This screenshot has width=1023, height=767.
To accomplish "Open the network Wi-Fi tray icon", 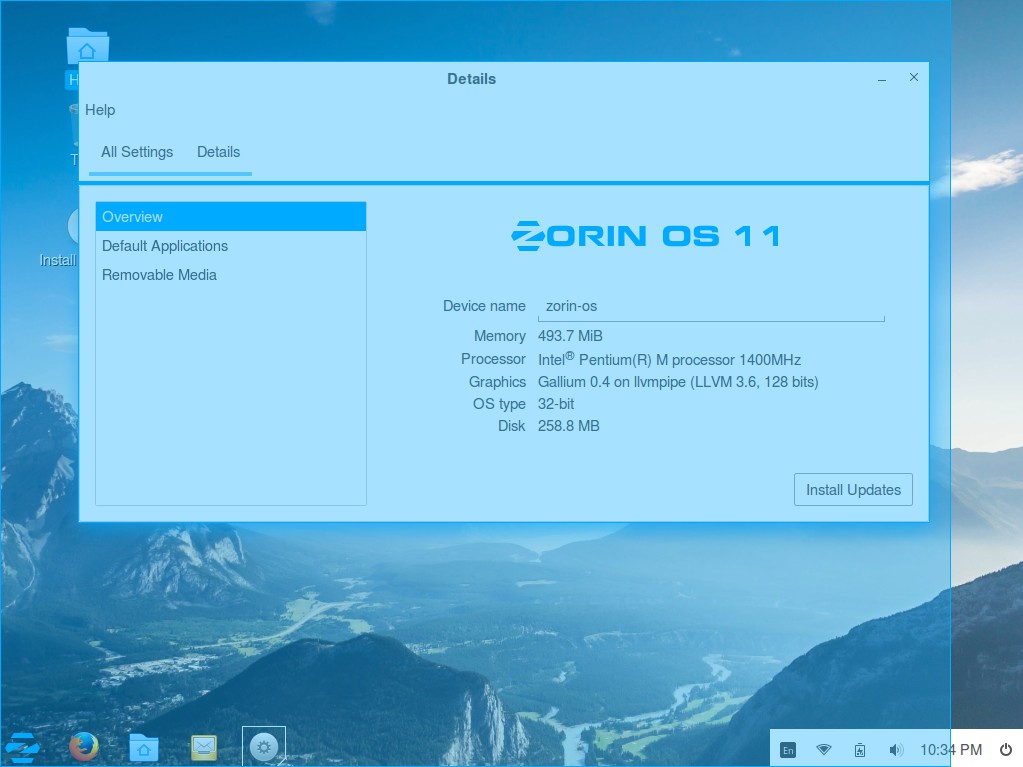I will point(824,750).
